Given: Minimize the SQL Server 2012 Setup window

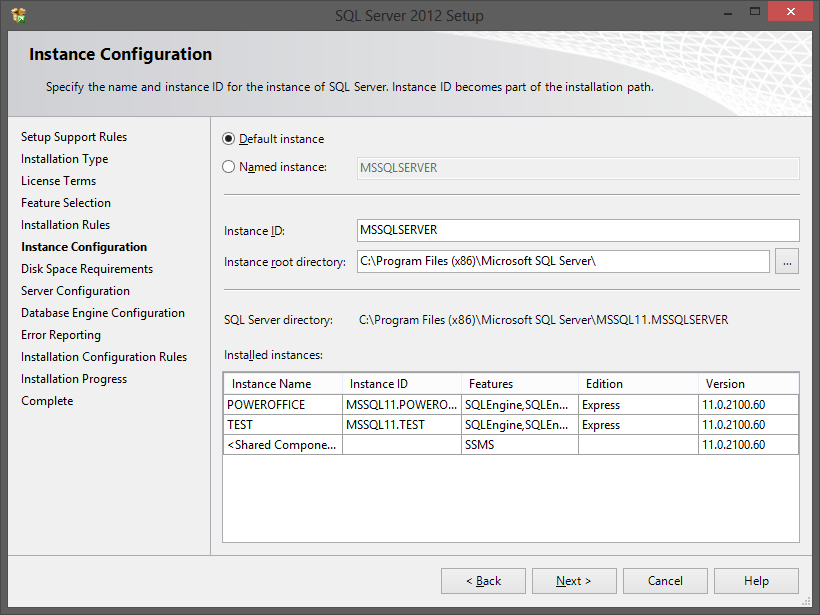Looking at the screenshot, I should [x=727, y=13].
